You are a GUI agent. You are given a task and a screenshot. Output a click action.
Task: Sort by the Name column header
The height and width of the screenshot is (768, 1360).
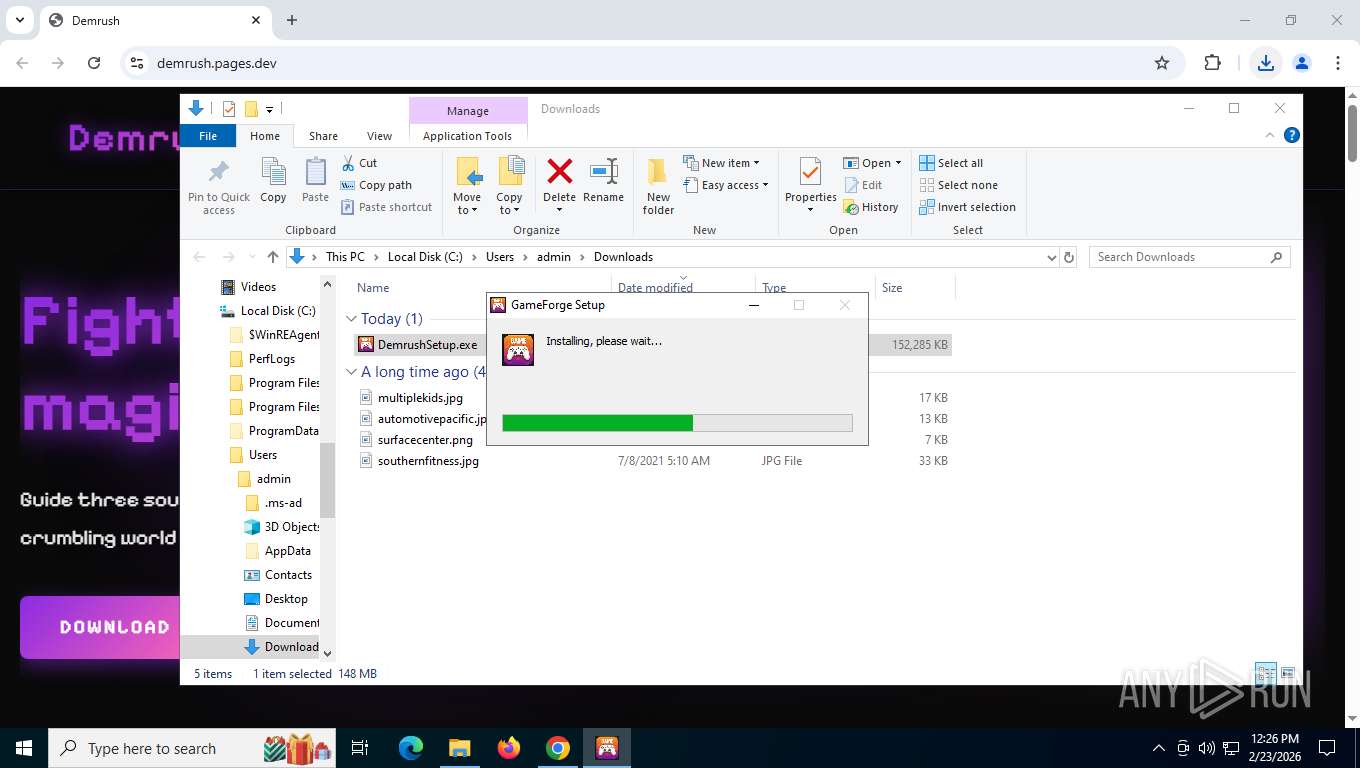[x=373, y=288]
